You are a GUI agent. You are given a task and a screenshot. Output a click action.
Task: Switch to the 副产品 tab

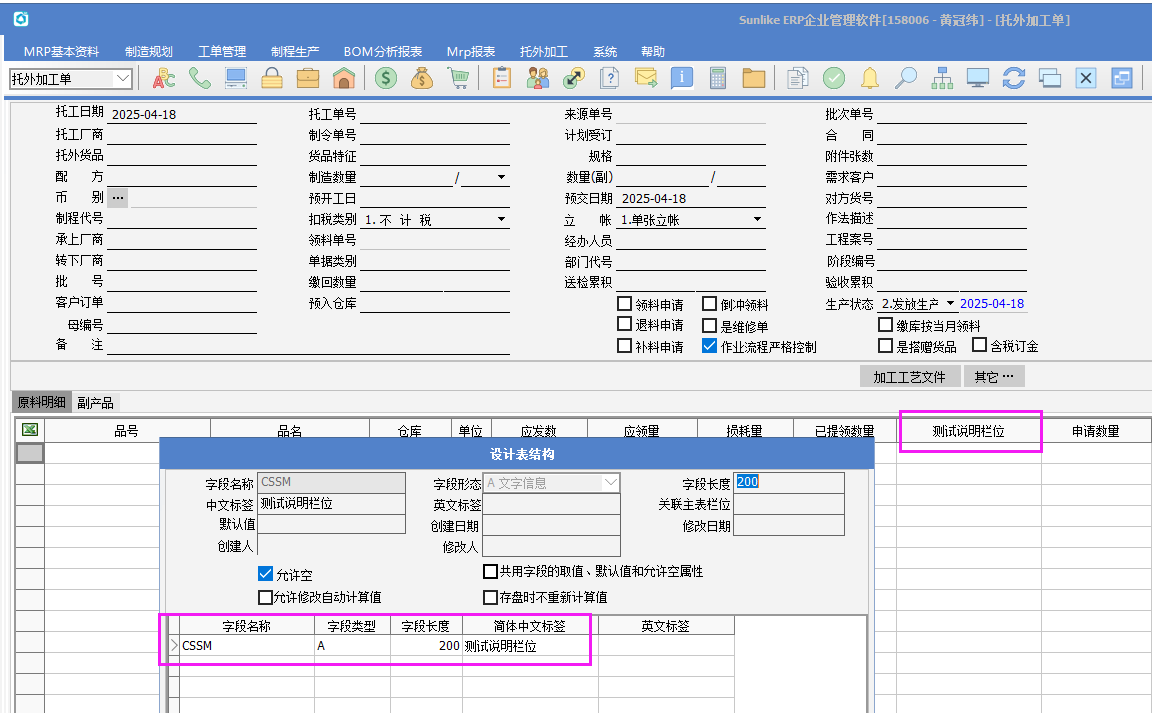(x=96, y=403)
